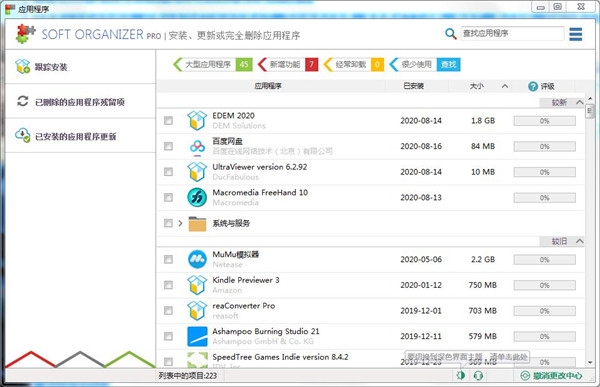Click the Kindle Previewer 3 box icon

coord(197,285)
